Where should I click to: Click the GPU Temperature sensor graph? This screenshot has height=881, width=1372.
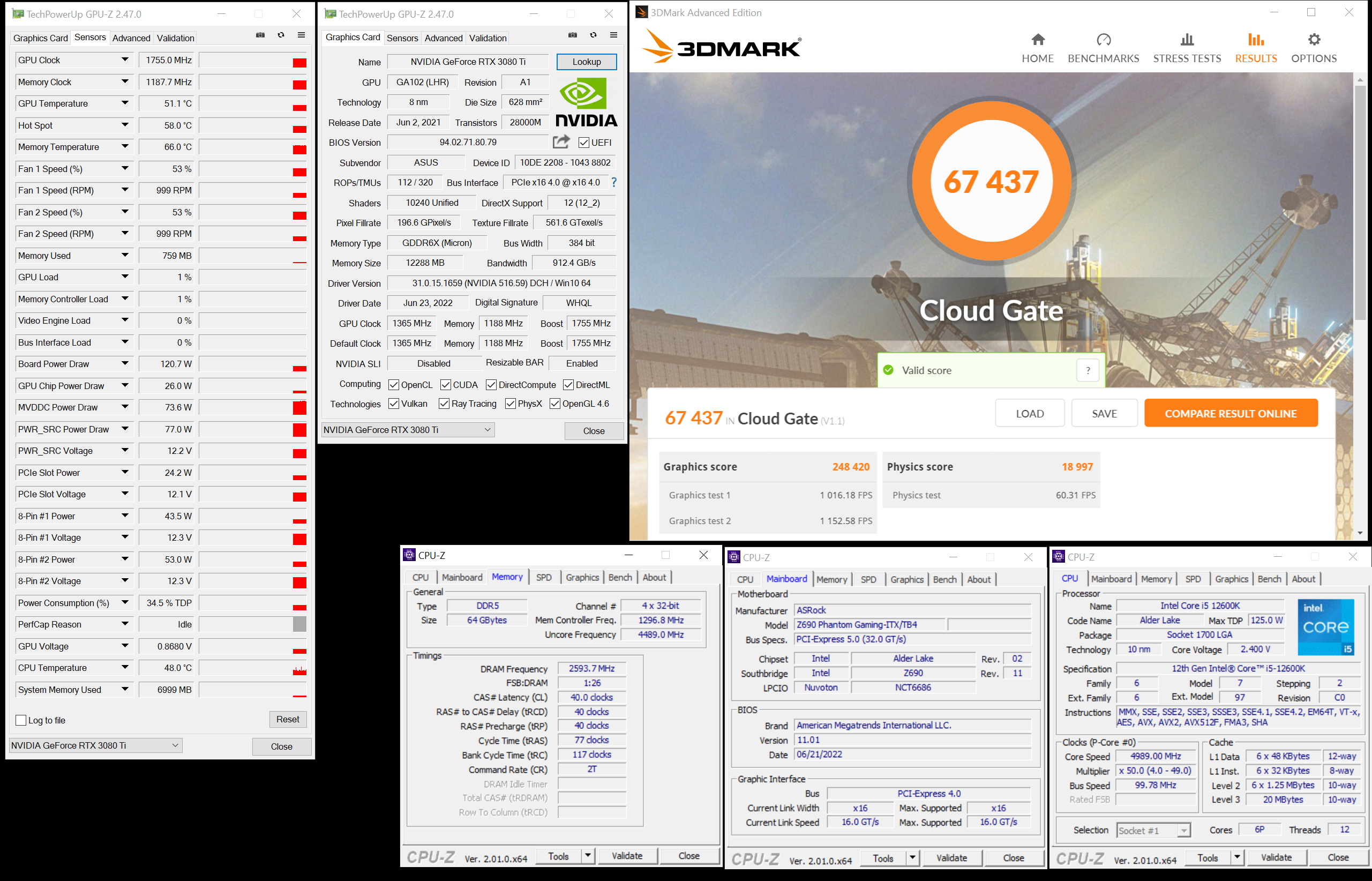(253, 103)
